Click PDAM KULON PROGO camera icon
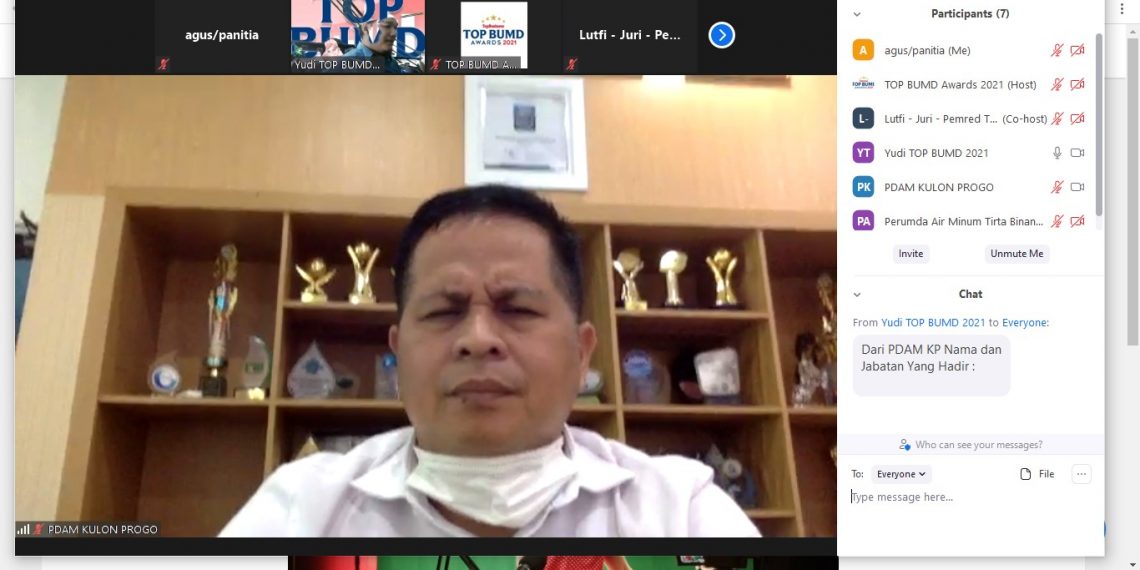Screen dimensions: 1140x570 1077,187
